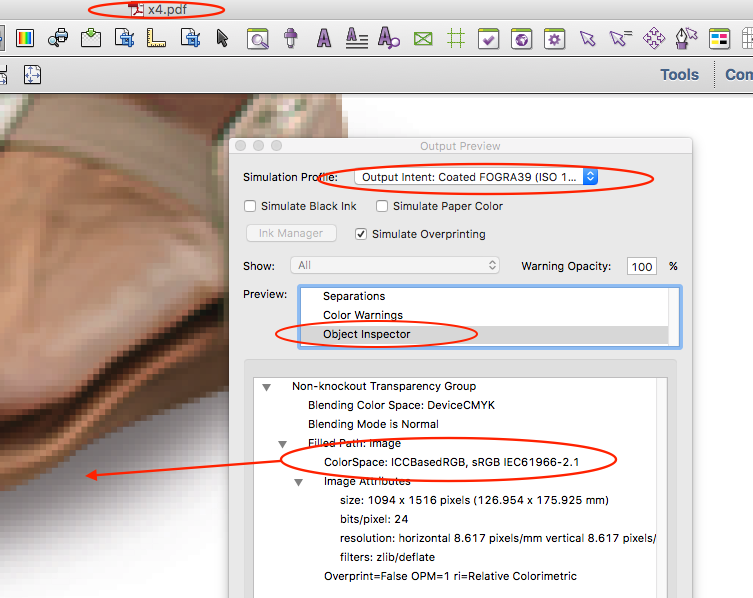Screen dimensions: 753x598
Task: Click the 'filters: zlib/deflate' row
Action: click(x=388, y=557)
